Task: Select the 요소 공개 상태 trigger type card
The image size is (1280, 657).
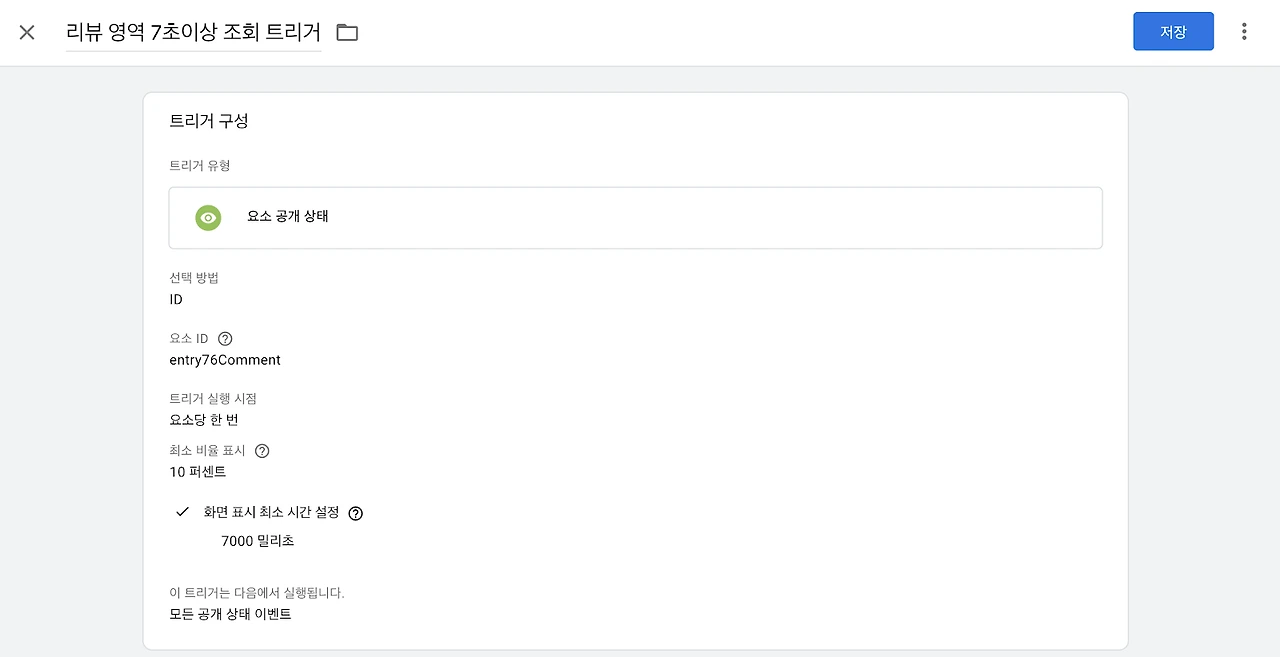Action: pos(635,217)
